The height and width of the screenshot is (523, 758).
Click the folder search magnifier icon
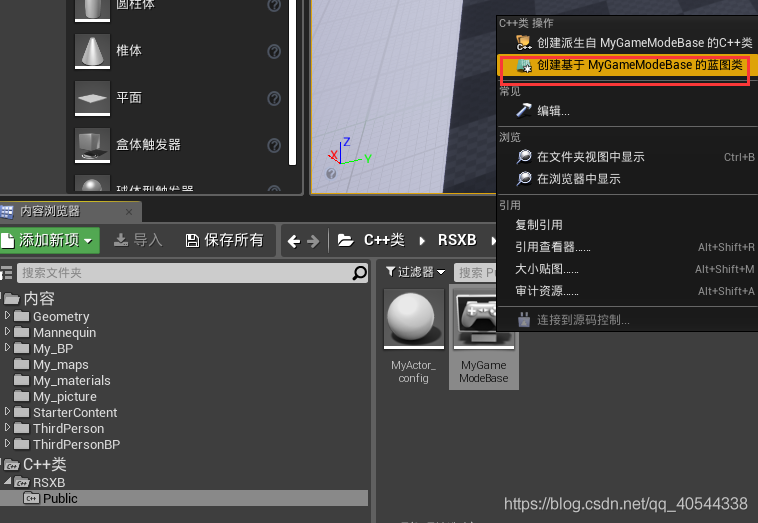(x=359, y=273)
